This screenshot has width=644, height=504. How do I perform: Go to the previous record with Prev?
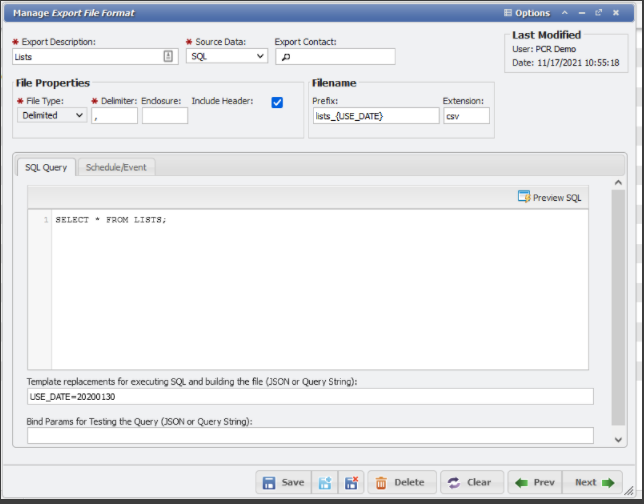(x=534, y=482)
